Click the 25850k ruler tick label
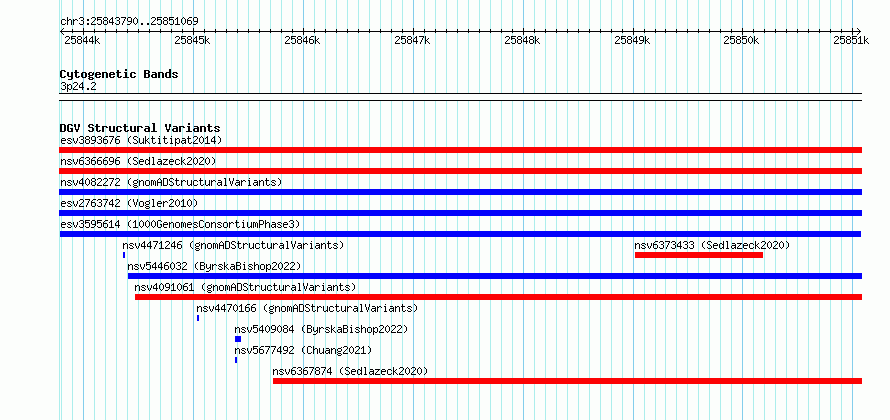This screenshot has height=420, width=890. click(x=741, y=40)
